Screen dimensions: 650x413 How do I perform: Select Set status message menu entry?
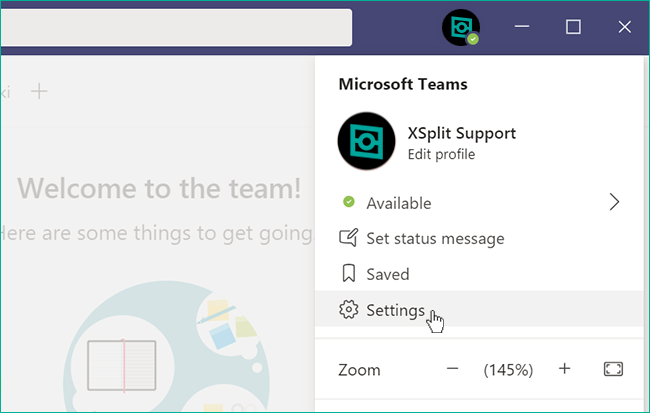[x=479, y=238]
